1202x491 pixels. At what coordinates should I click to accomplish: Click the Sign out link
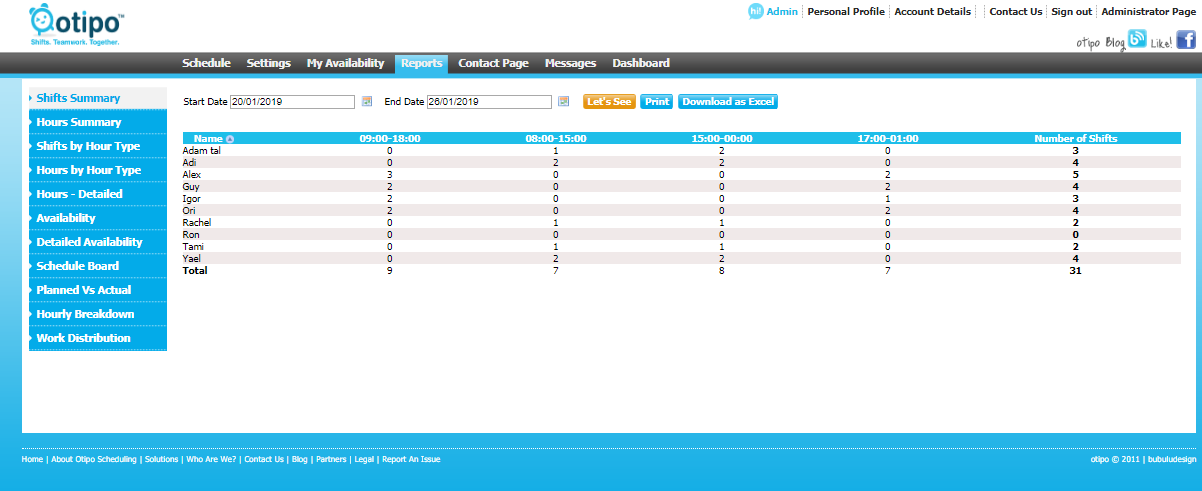point(1071,12)
